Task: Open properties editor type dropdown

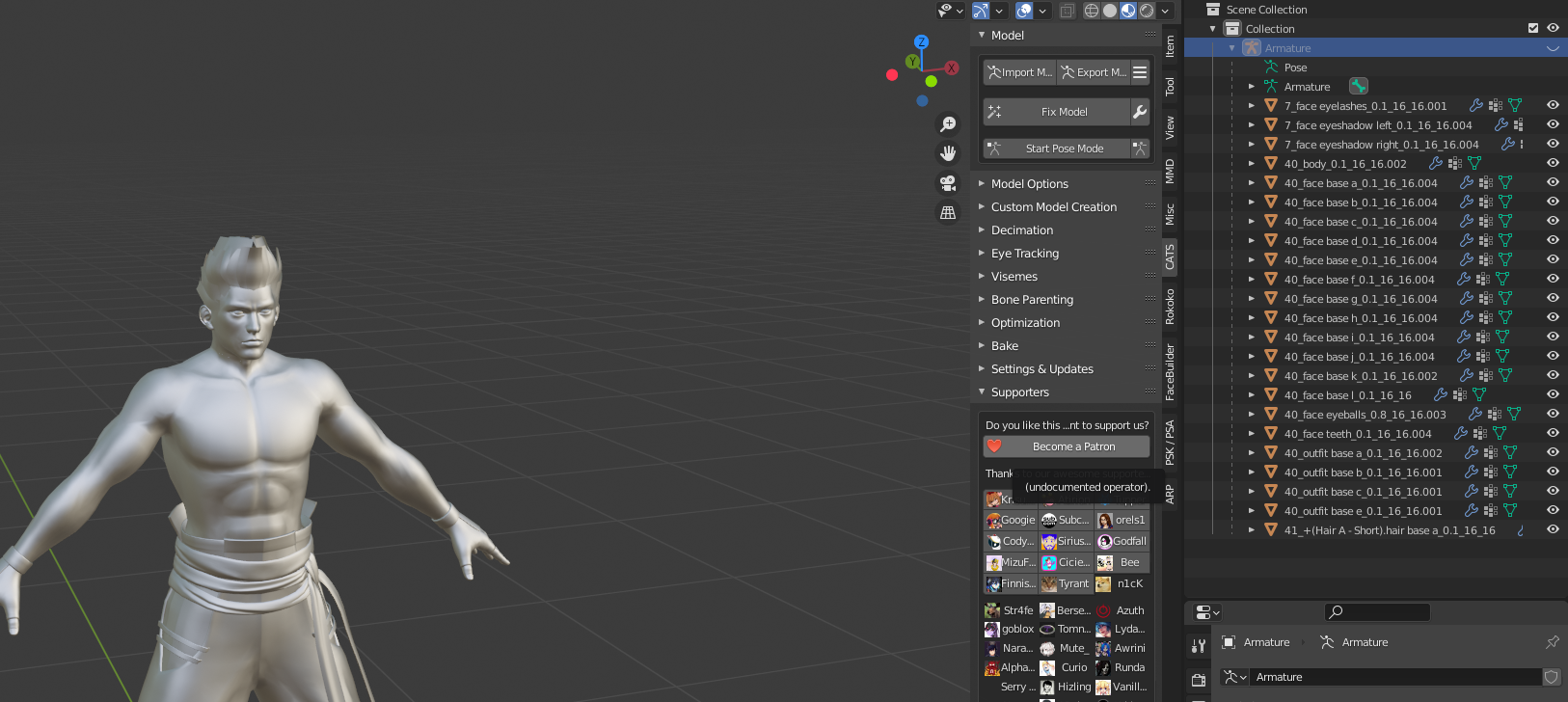Action: (x=1207, y=611)
